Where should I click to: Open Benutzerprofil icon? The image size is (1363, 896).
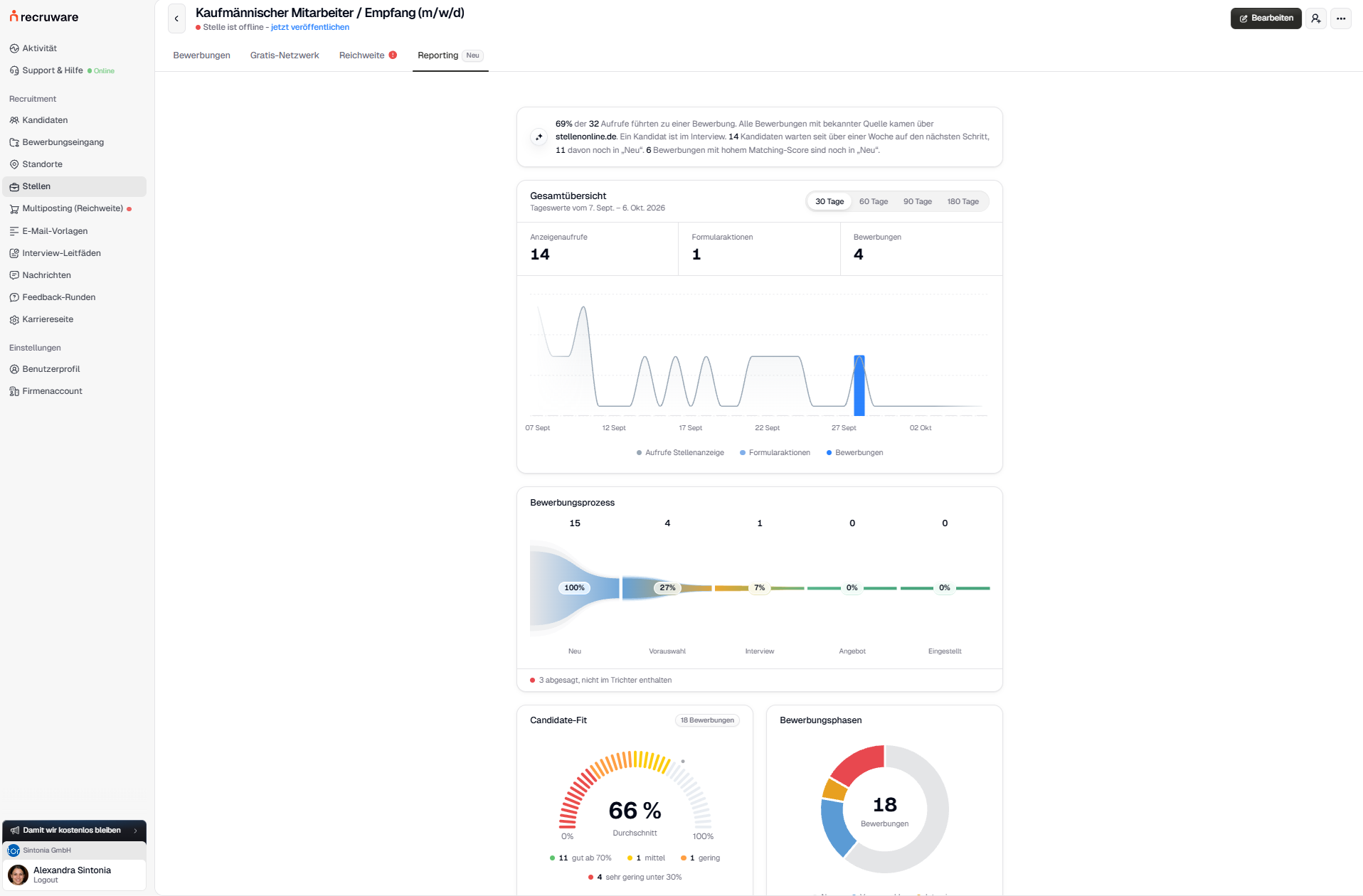click(x=14, y=369)
